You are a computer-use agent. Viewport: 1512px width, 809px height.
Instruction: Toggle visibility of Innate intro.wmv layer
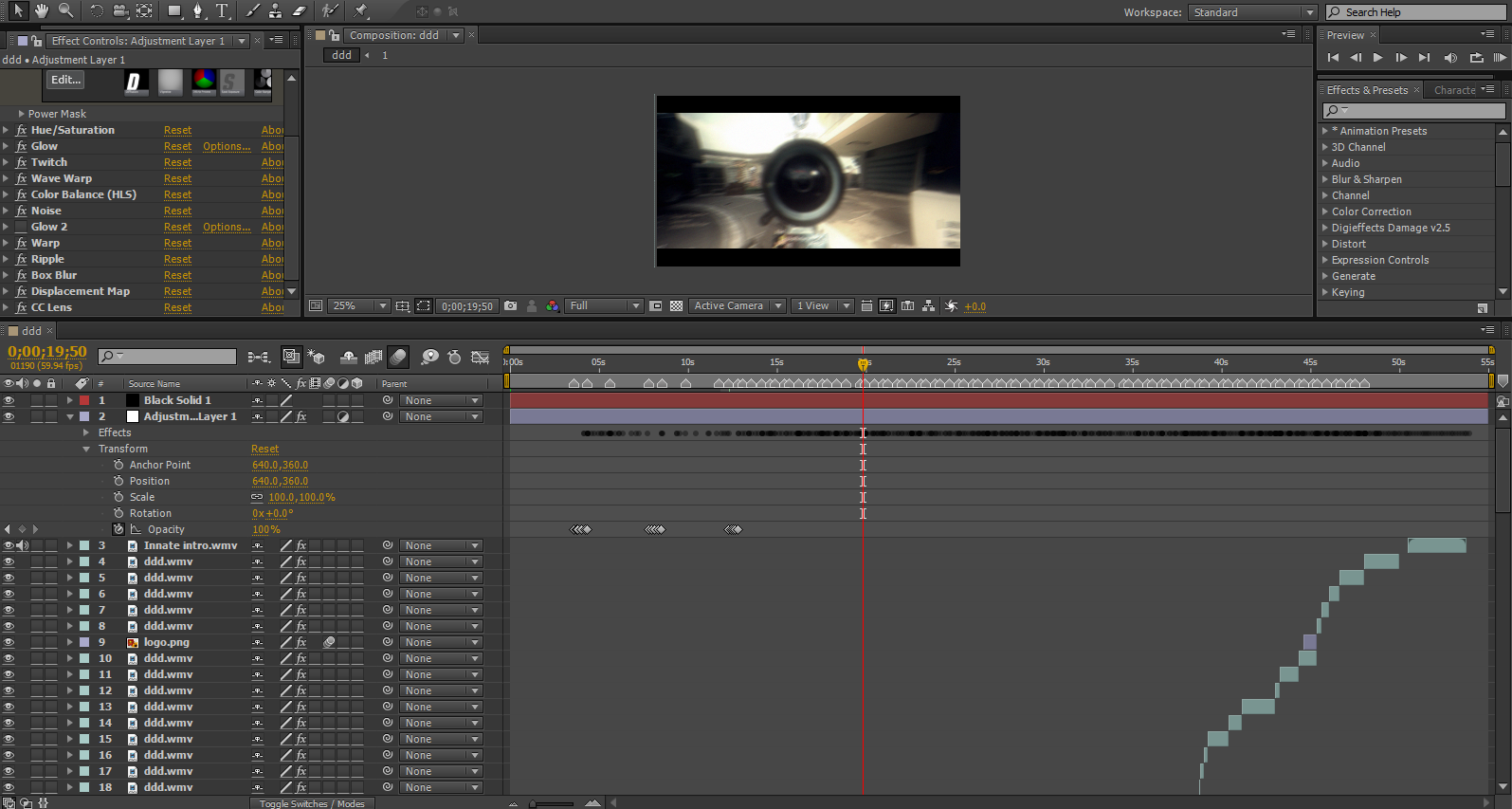(x=9, y=545)
